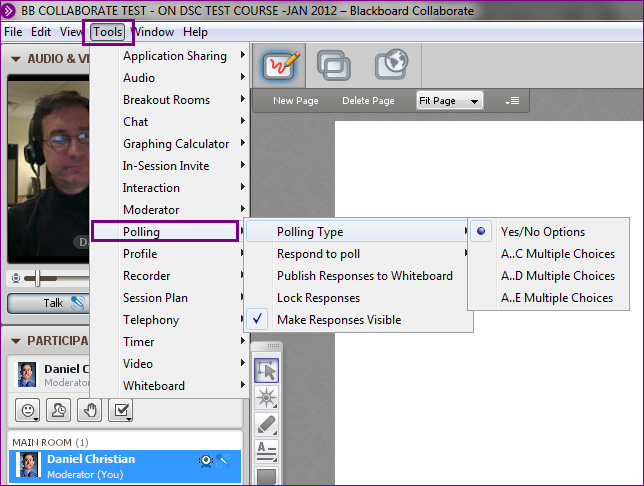Collapse the Participants panel

click(x=16, y=341)
